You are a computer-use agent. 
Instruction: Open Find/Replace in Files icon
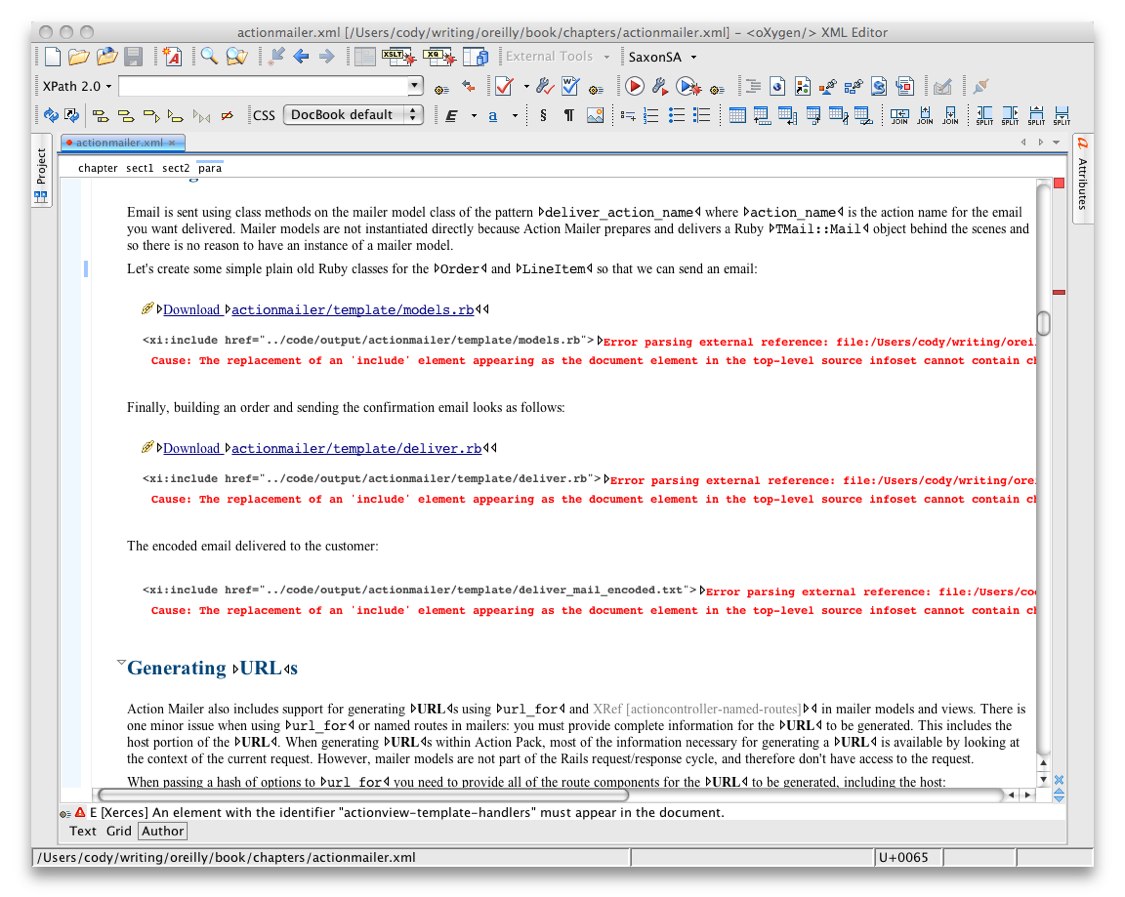pos(236,57)
